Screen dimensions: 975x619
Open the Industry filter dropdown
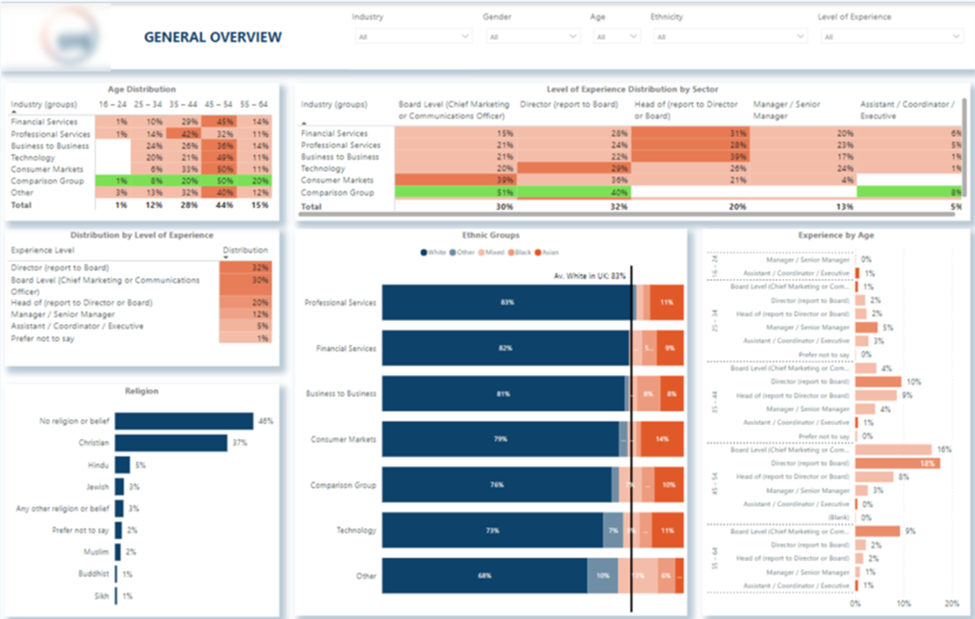(x=412, y=37)
